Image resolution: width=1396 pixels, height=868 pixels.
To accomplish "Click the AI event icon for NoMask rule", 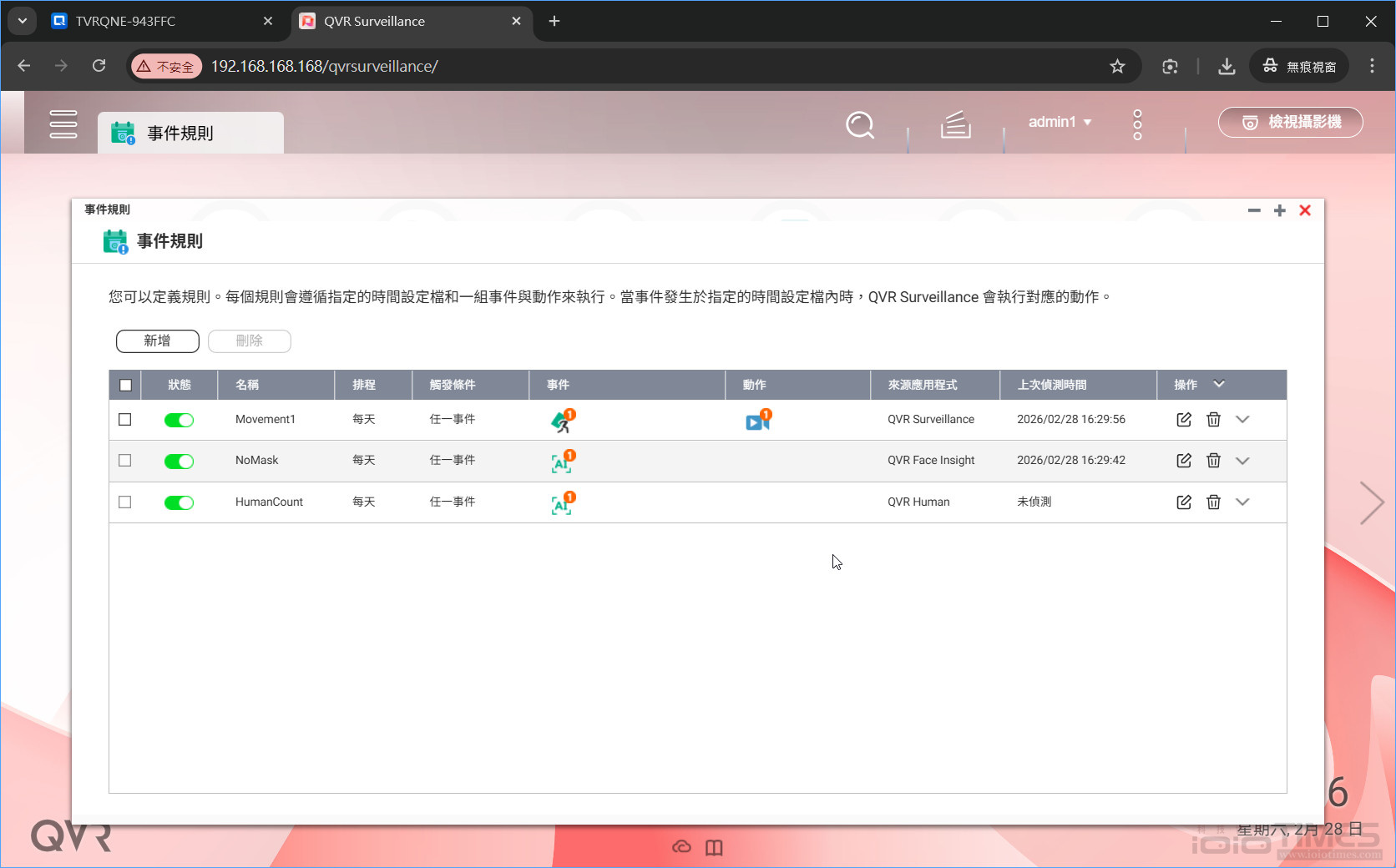I will 561,462.
